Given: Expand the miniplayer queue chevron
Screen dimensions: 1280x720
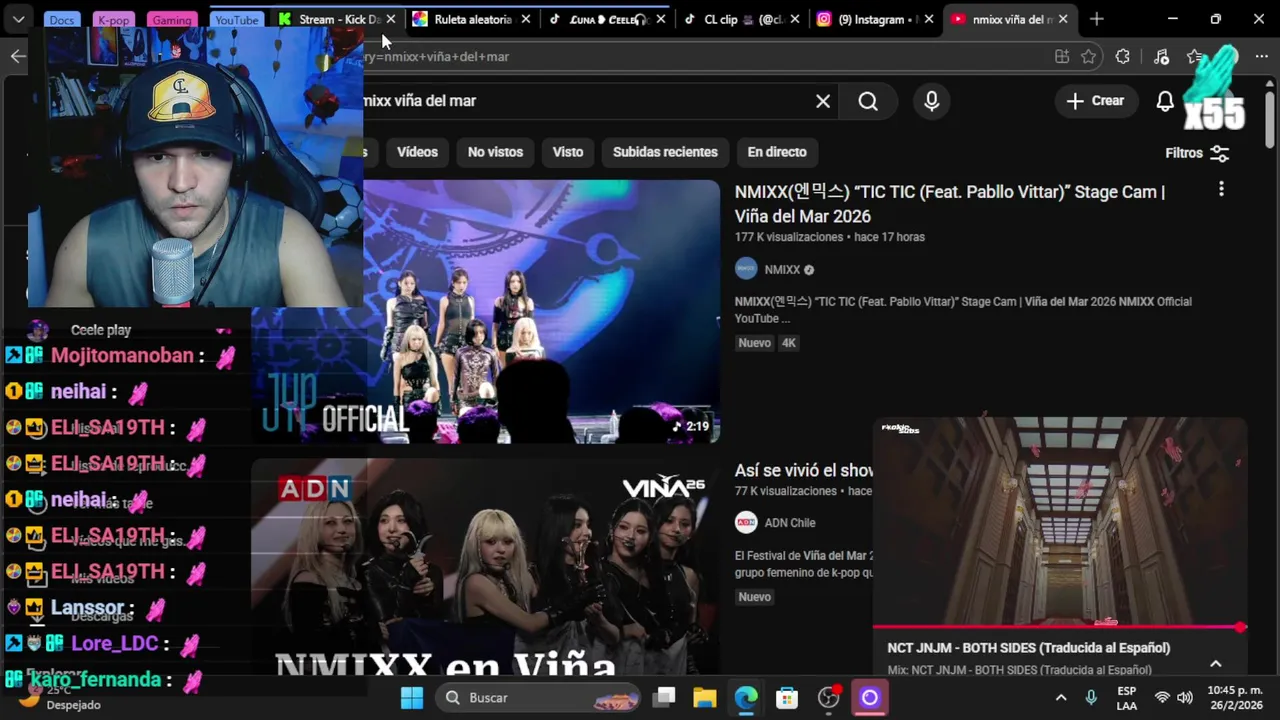Looking at the screenshot, I should pyautogui.click(x=1215, y=664).
